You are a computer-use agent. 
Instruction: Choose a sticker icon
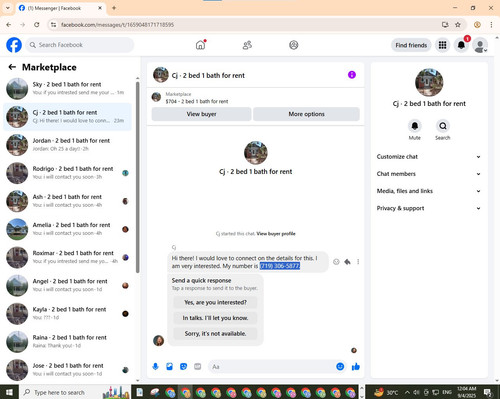pos(183,367)
